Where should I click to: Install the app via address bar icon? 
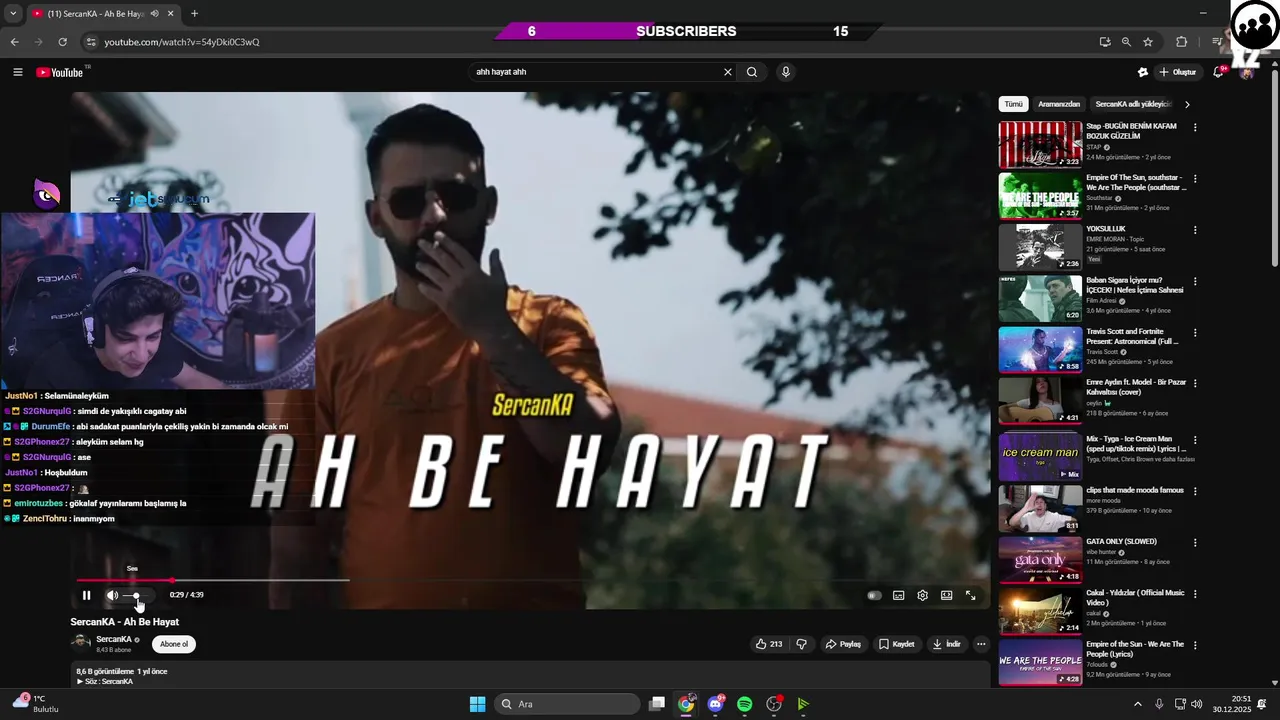1105,42
